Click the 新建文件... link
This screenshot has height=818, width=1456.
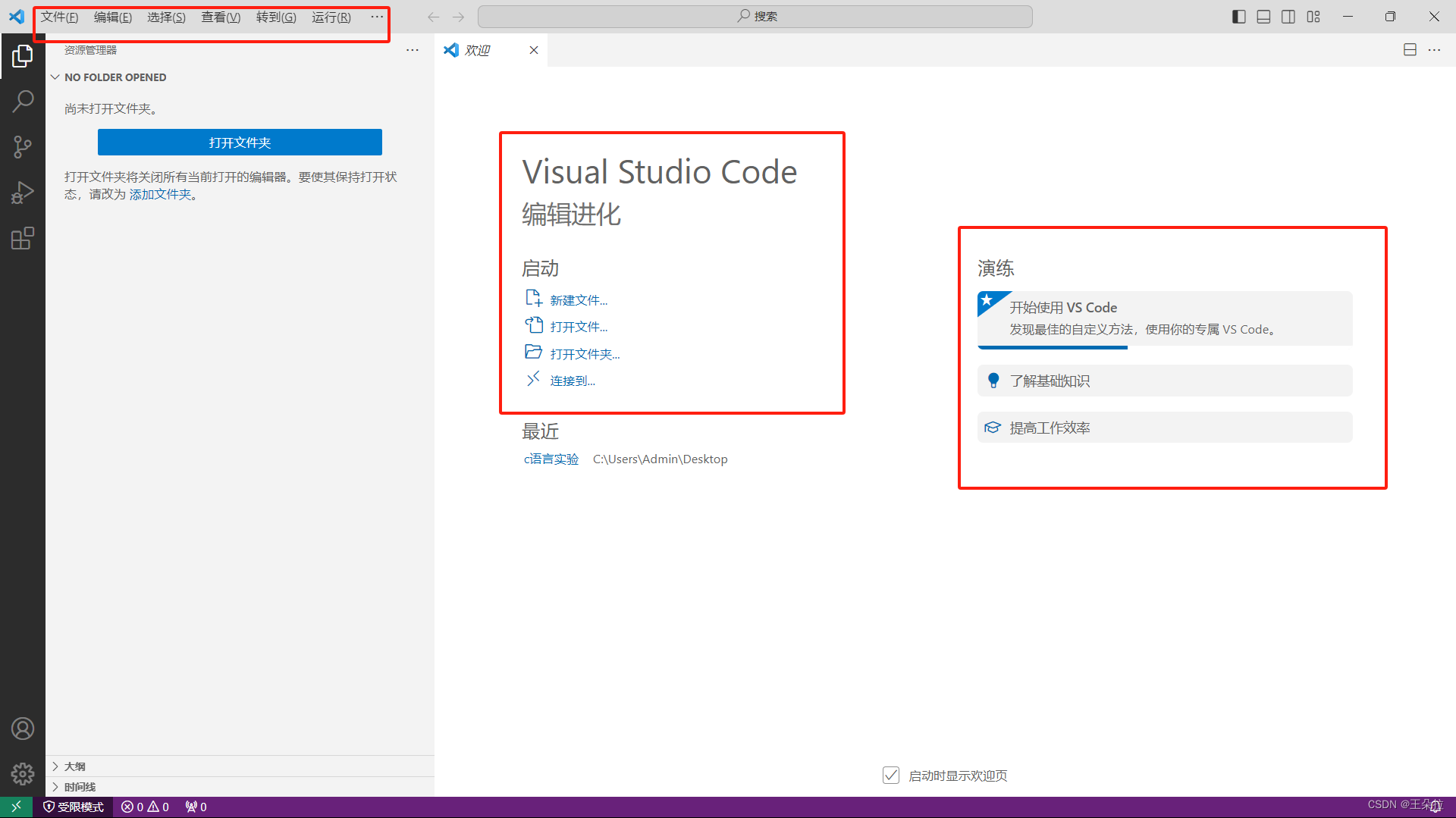579,300
